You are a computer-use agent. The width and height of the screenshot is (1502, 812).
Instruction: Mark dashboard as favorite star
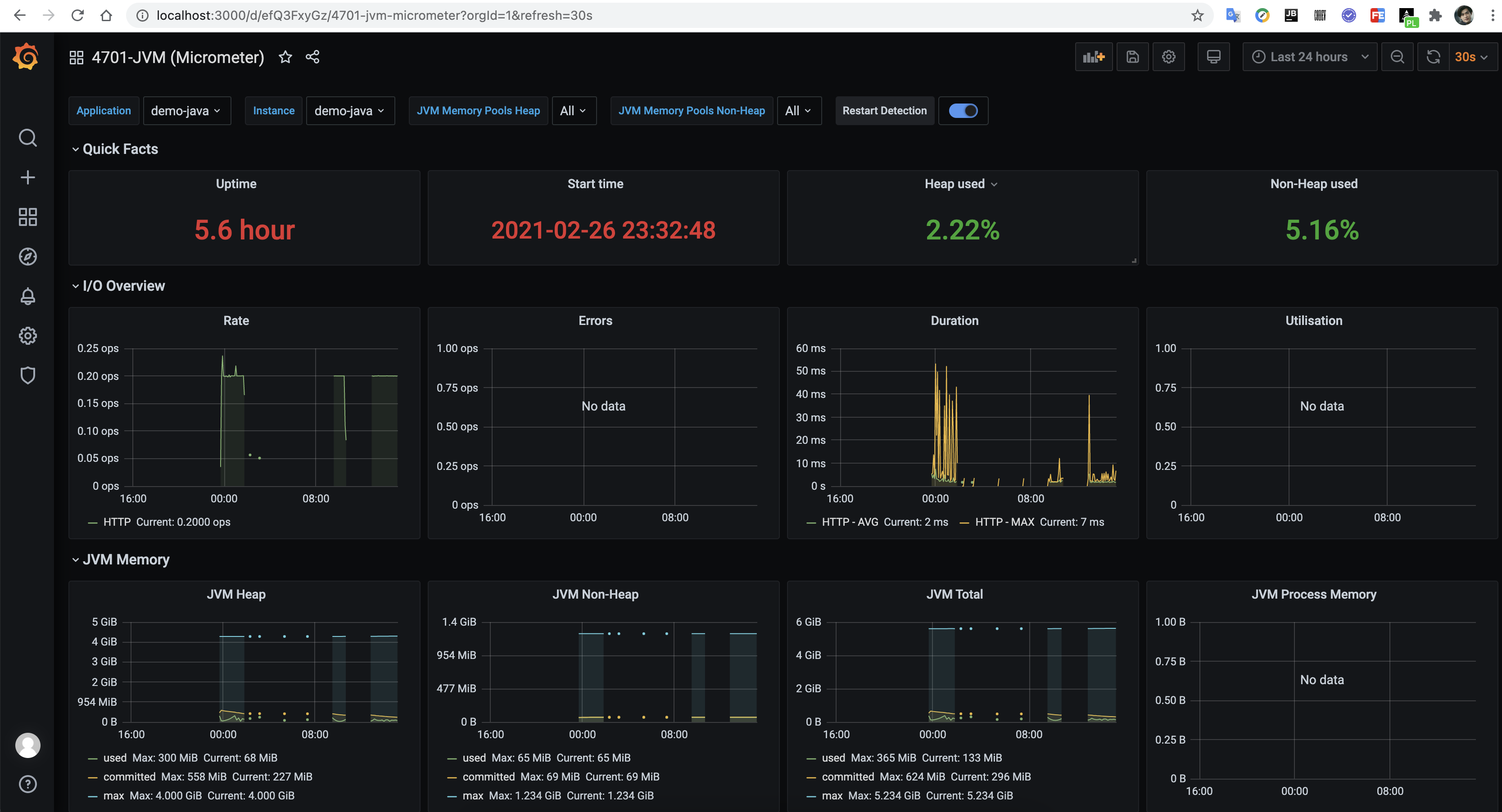(285, 57)
